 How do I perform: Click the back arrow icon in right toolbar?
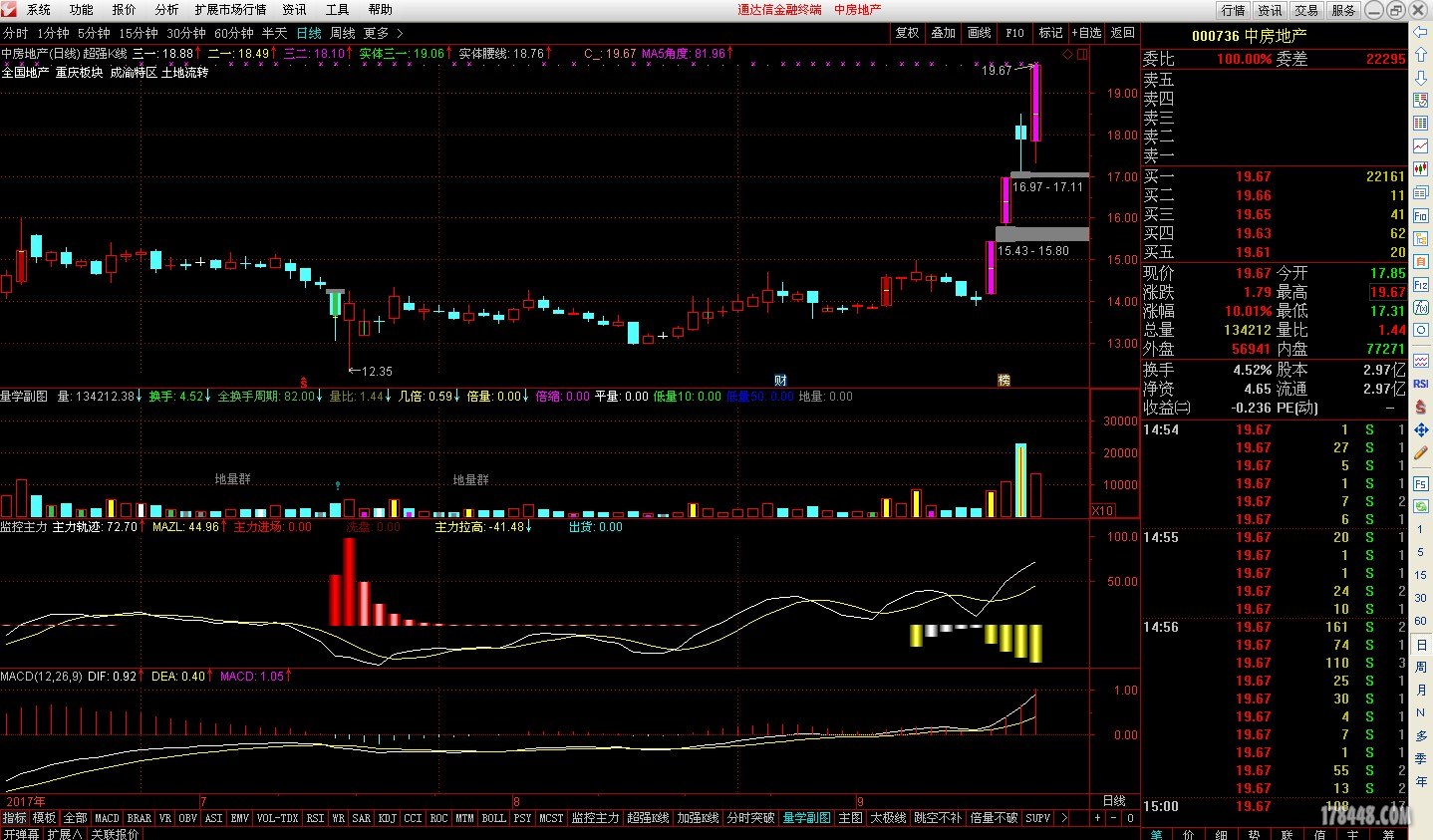(1421, 31)
